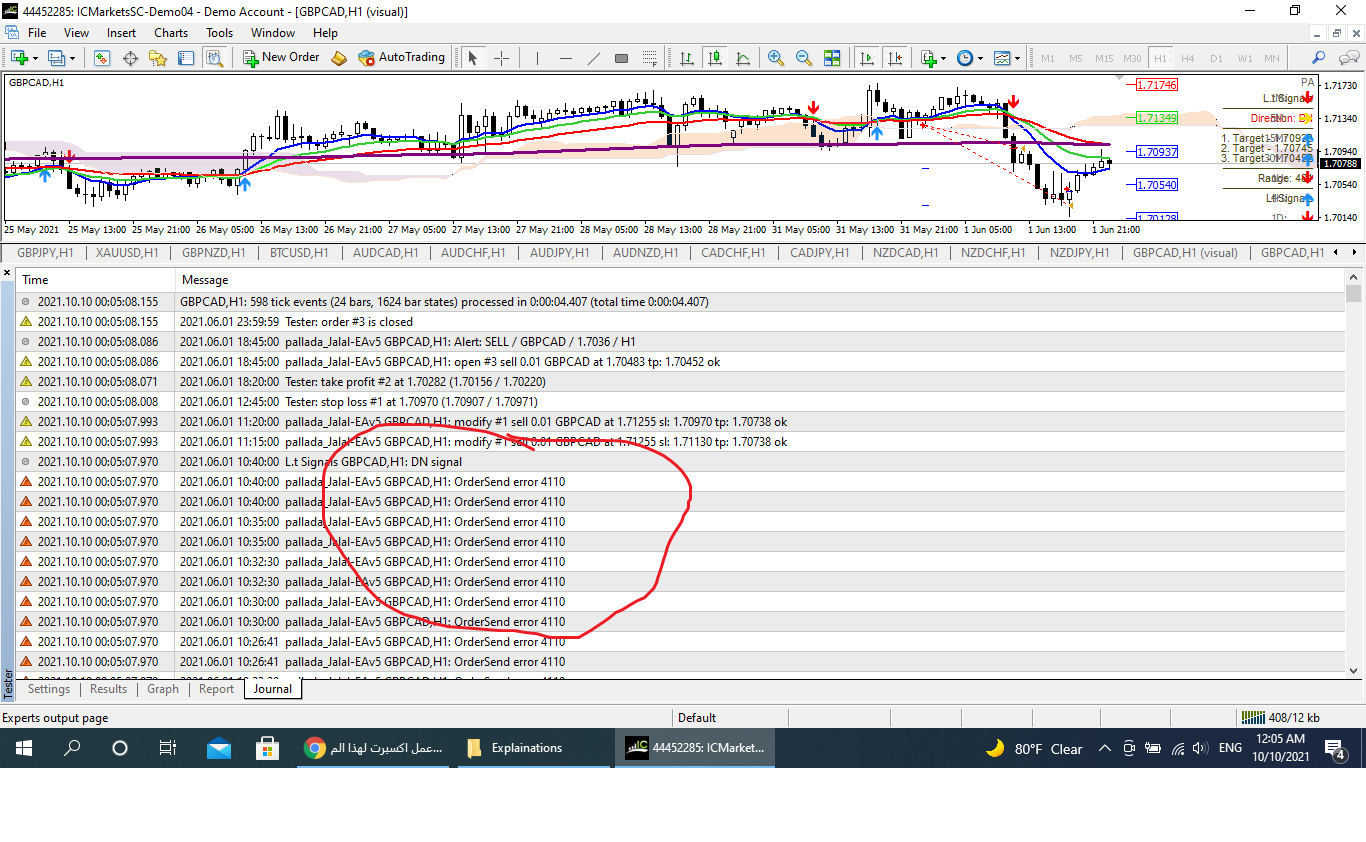The height and width of the screenshot is (842, 1366).
Task: Click the Zoom Out magnifier icon
Action: tap(803, 58)
